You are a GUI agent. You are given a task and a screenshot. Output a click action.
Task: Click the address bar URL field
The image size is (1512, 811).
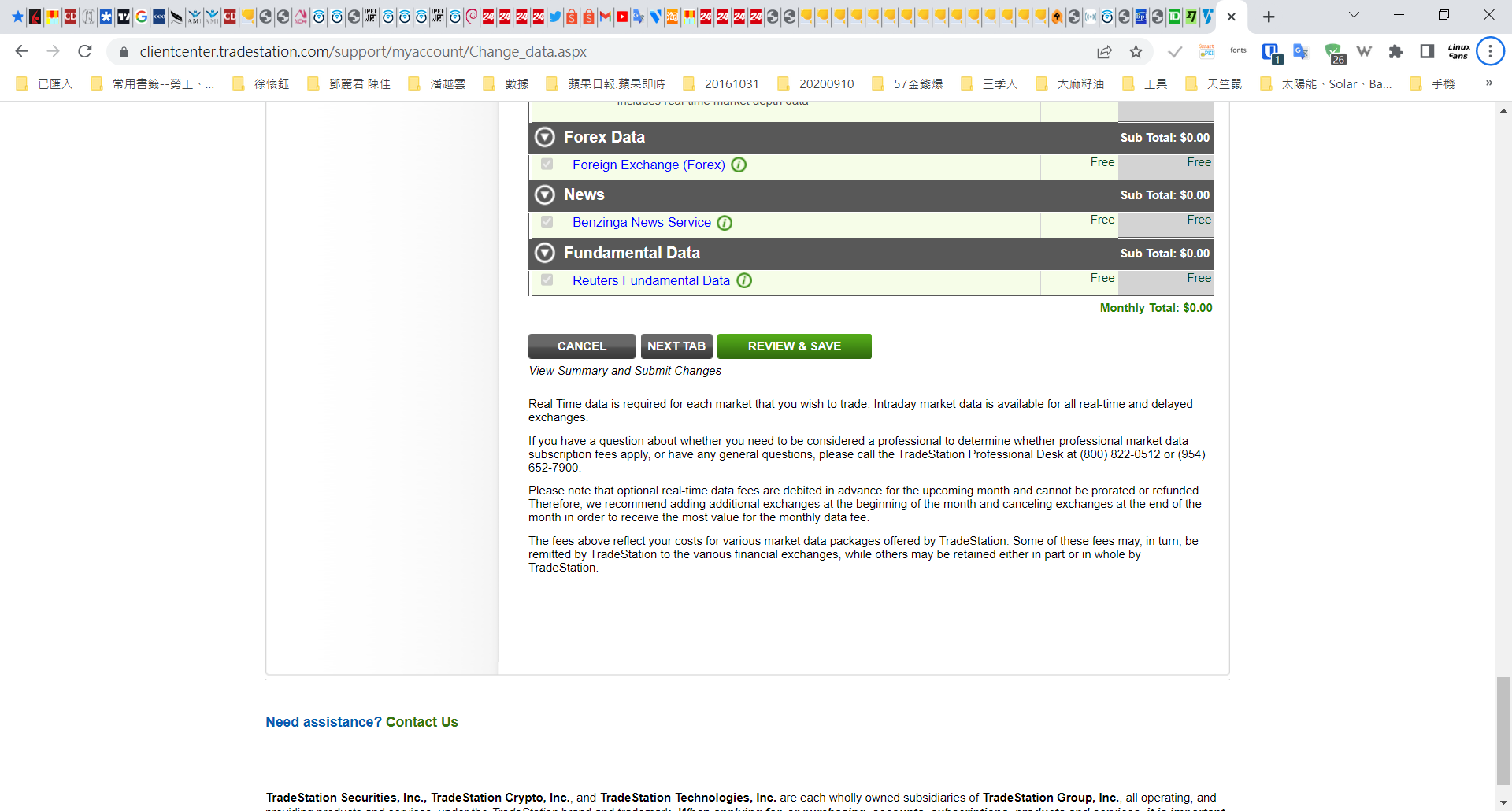click(x=606, y=52)
